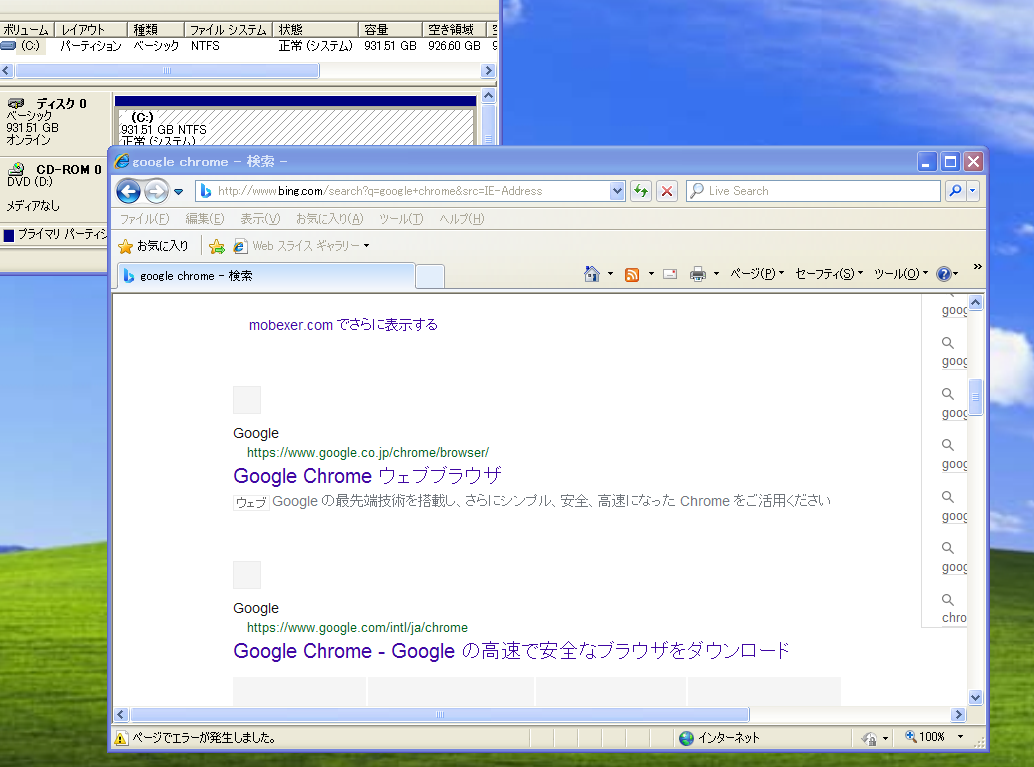
Task: Click IE horizontal scrollbar left arrow
Action: point(121,714)
